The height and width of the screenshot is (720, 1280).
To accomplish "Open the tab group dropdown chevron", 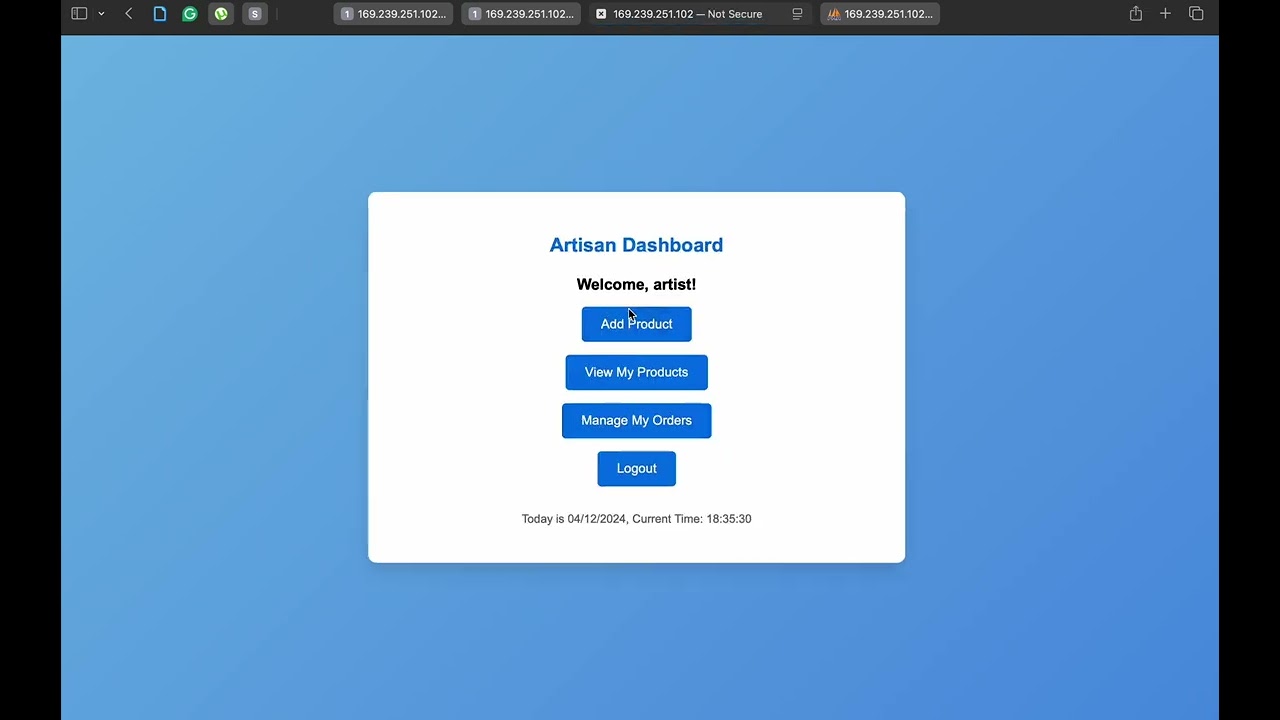I will pyautogui.click(x=101, y=14).
